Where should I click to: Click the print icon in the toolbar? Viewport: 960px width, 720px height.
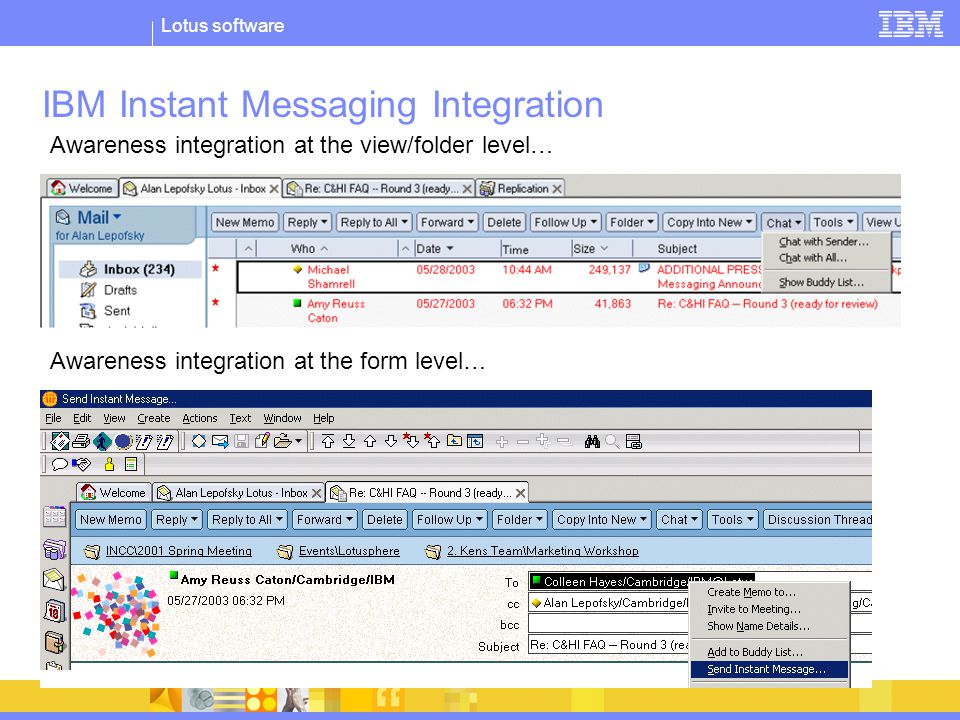81,441
